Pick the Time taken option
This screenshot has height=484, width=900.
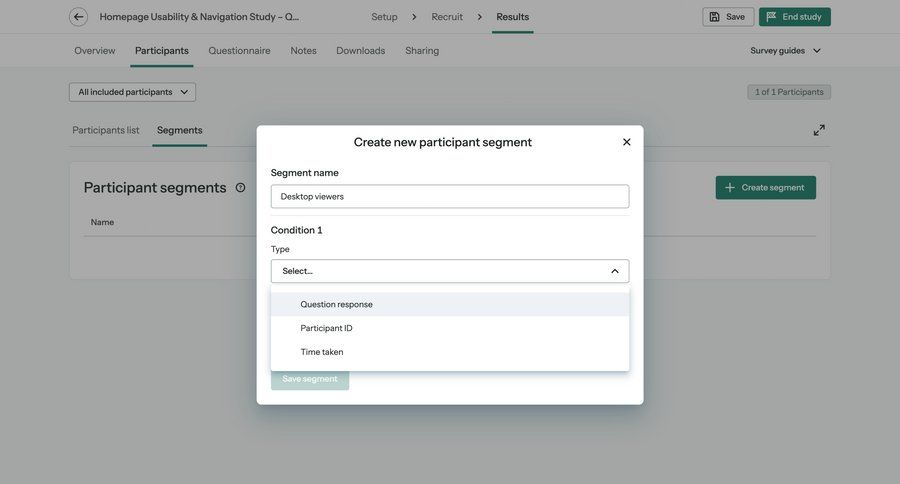click(322, 352)
